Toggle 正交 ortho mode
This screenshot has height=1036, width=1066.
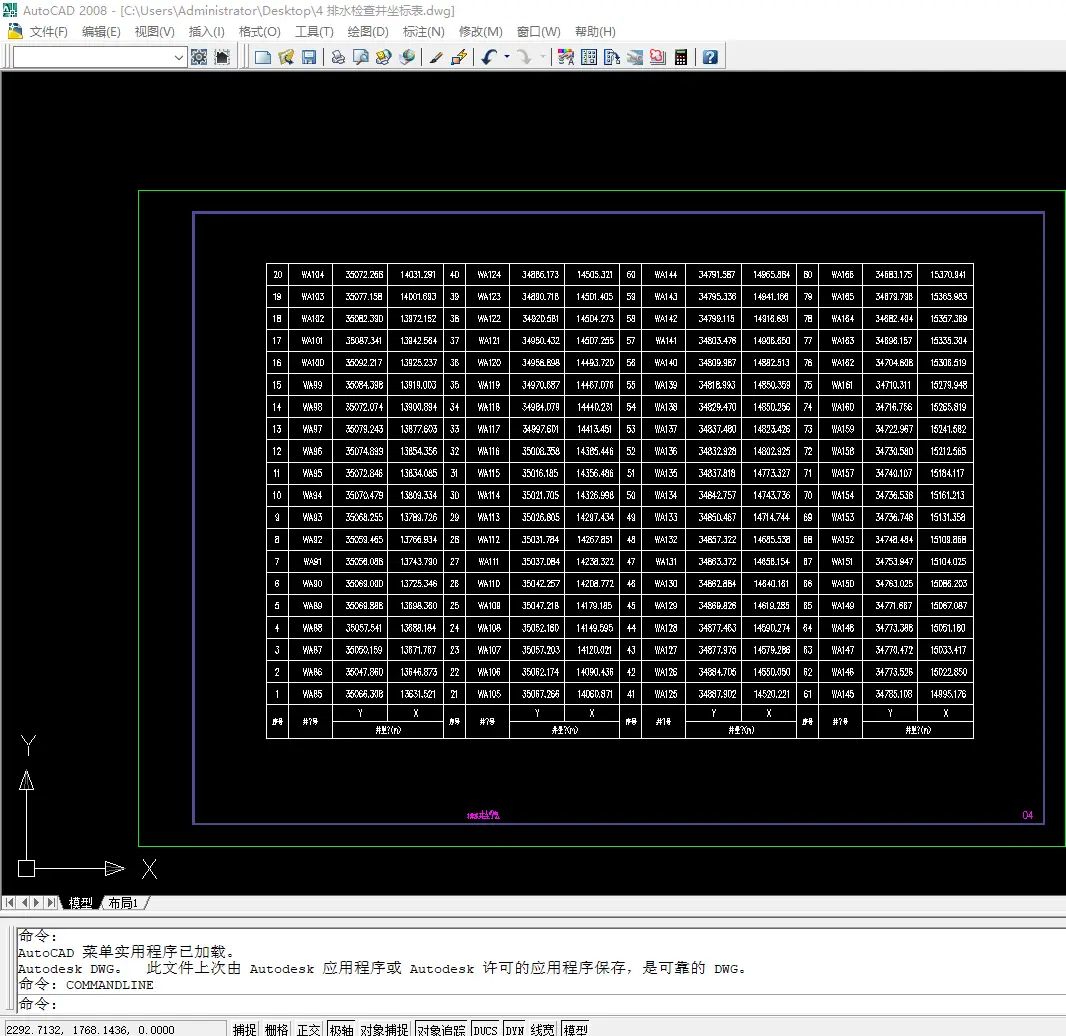coord(309,1029)
